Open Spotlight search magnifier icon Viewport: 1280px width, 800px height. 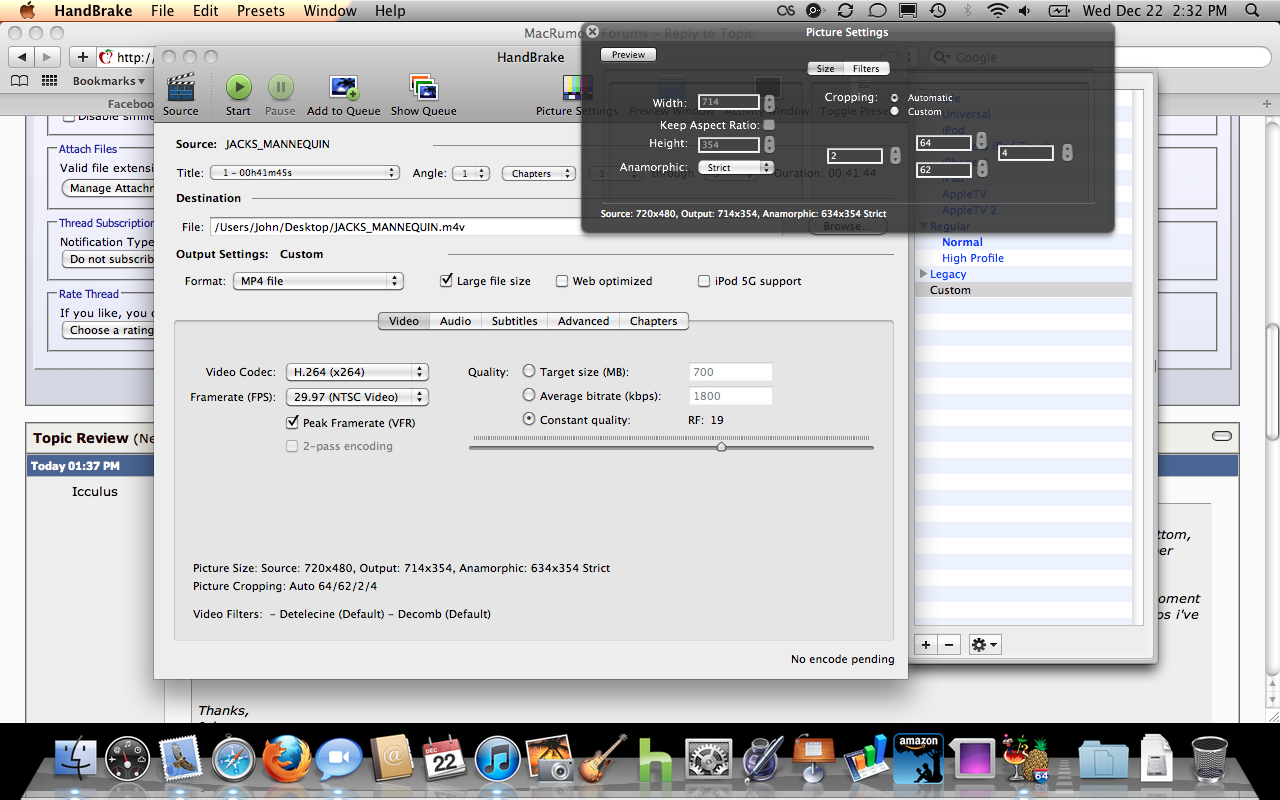[1253, 11]
